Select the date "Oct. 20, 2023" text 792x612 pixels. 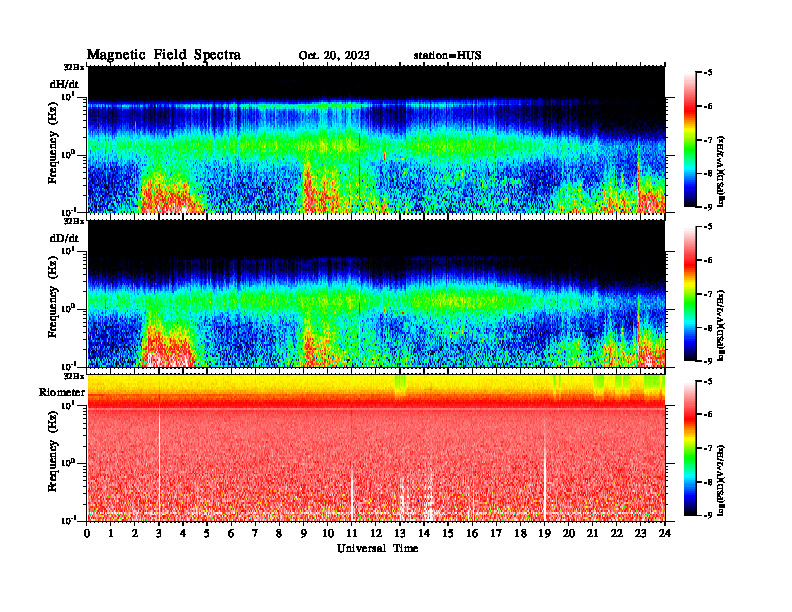(x=334, y=56)
